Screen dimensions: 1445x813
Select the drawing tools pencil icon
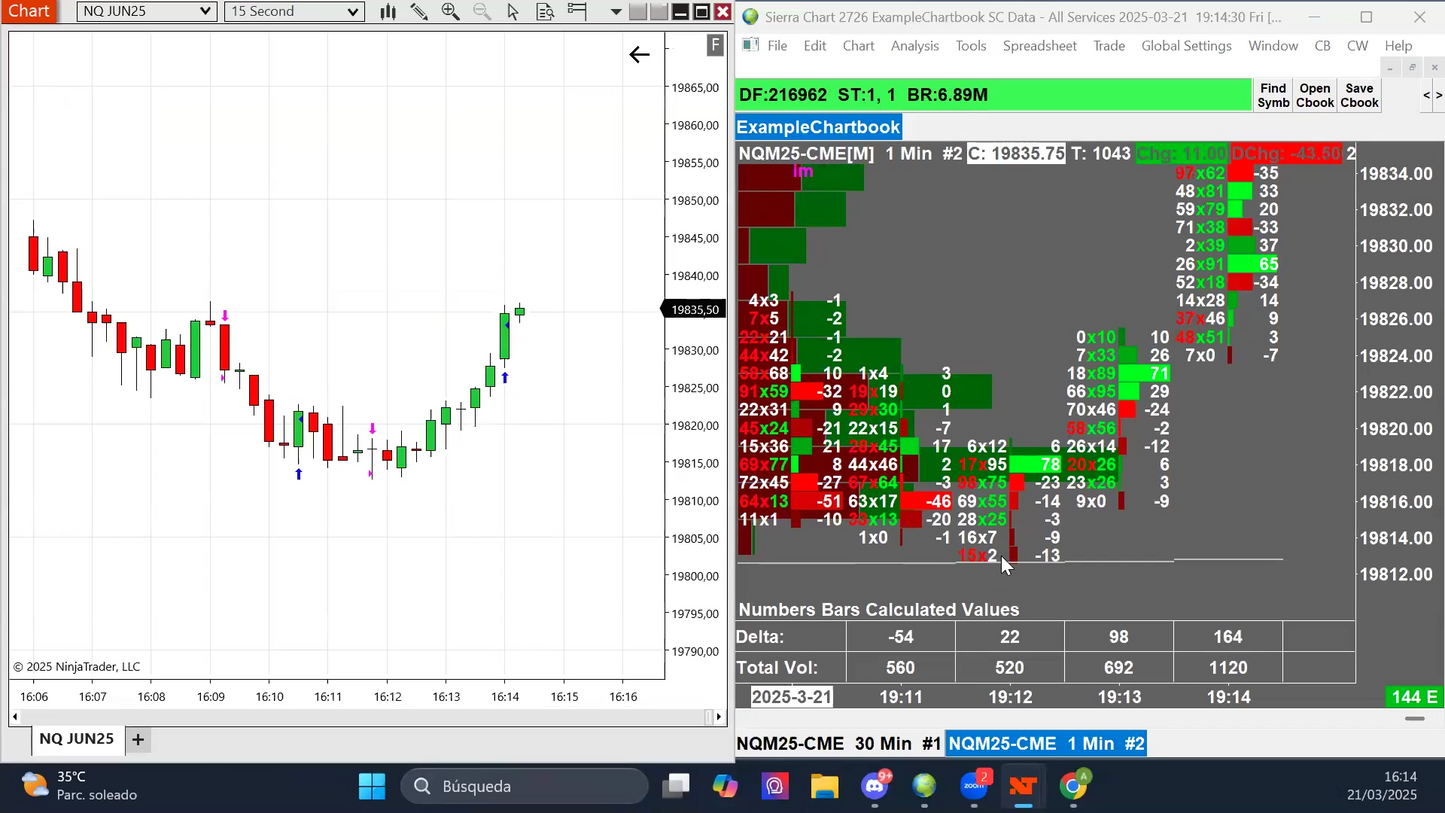point(419,12)
